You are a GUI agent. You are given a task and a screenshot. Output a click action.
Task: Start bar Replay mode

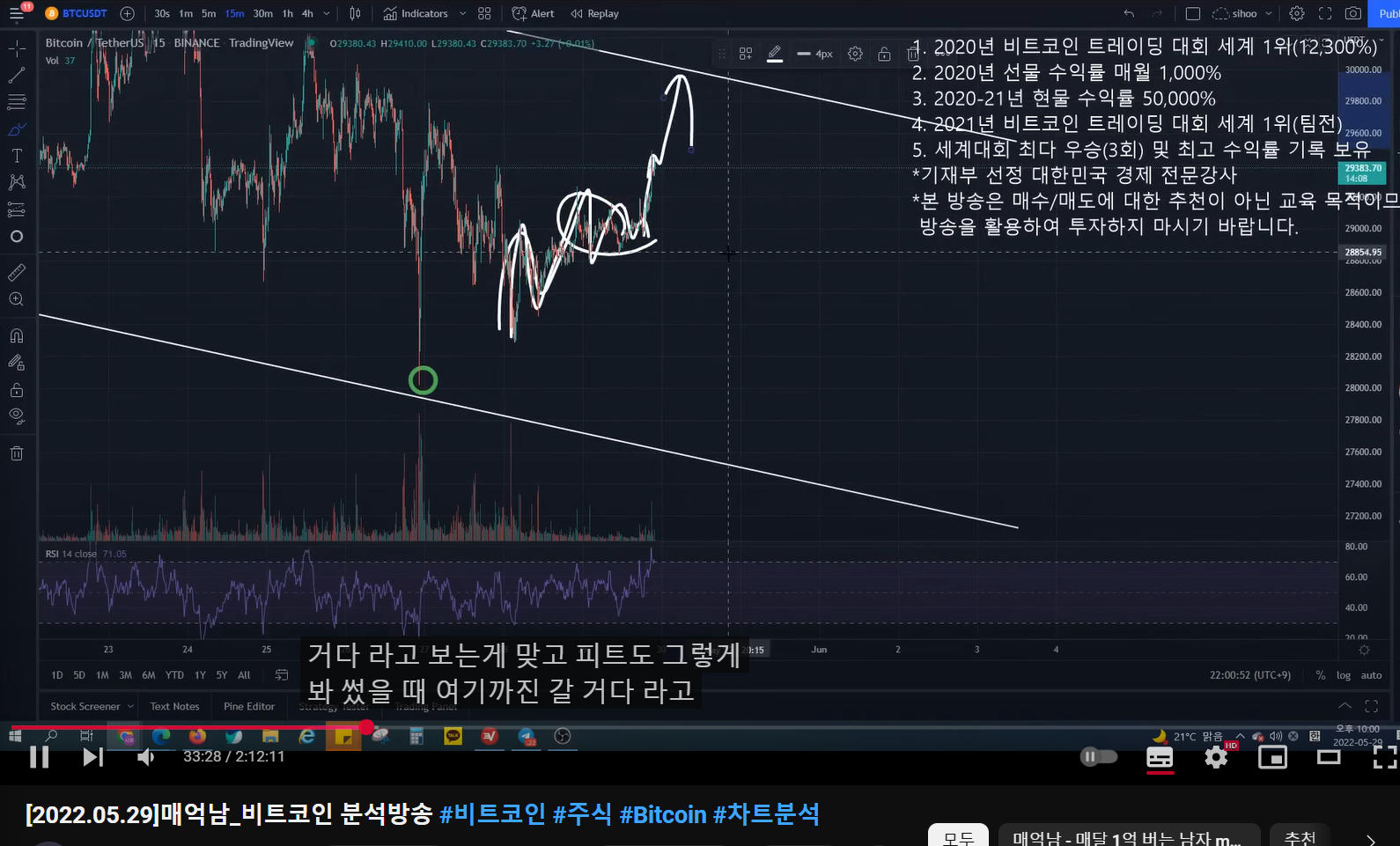click(x=595, y=13)
